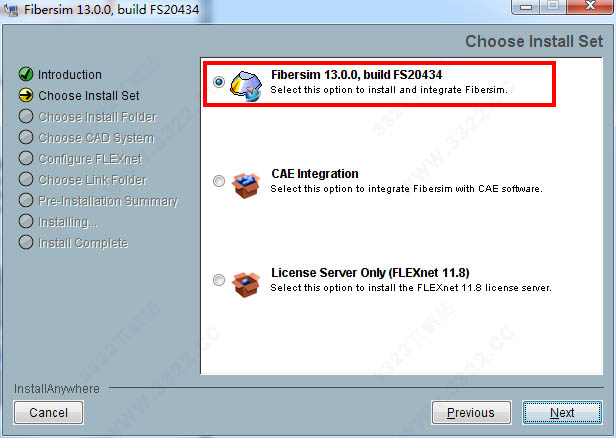
Task: Click the step circle next to Configure FLEXnet
Action: point(26,158)
